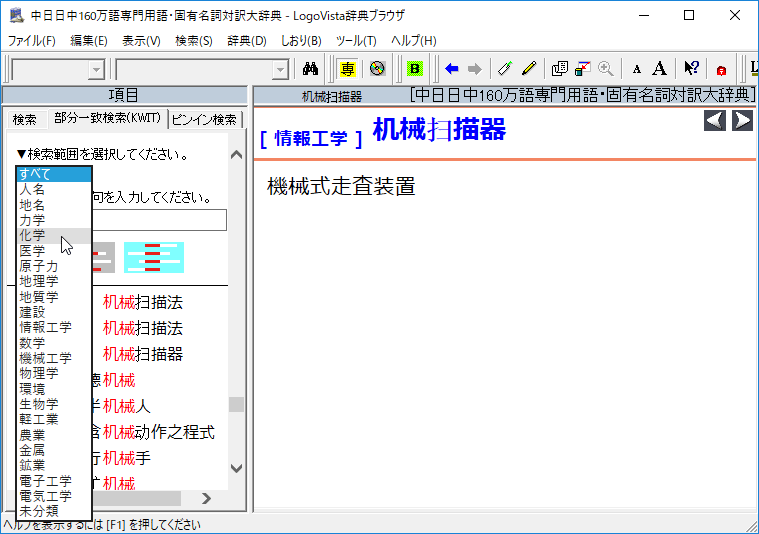Choose 地名 in the range list
The image size is (759, 534).
(x=54, y=205)
